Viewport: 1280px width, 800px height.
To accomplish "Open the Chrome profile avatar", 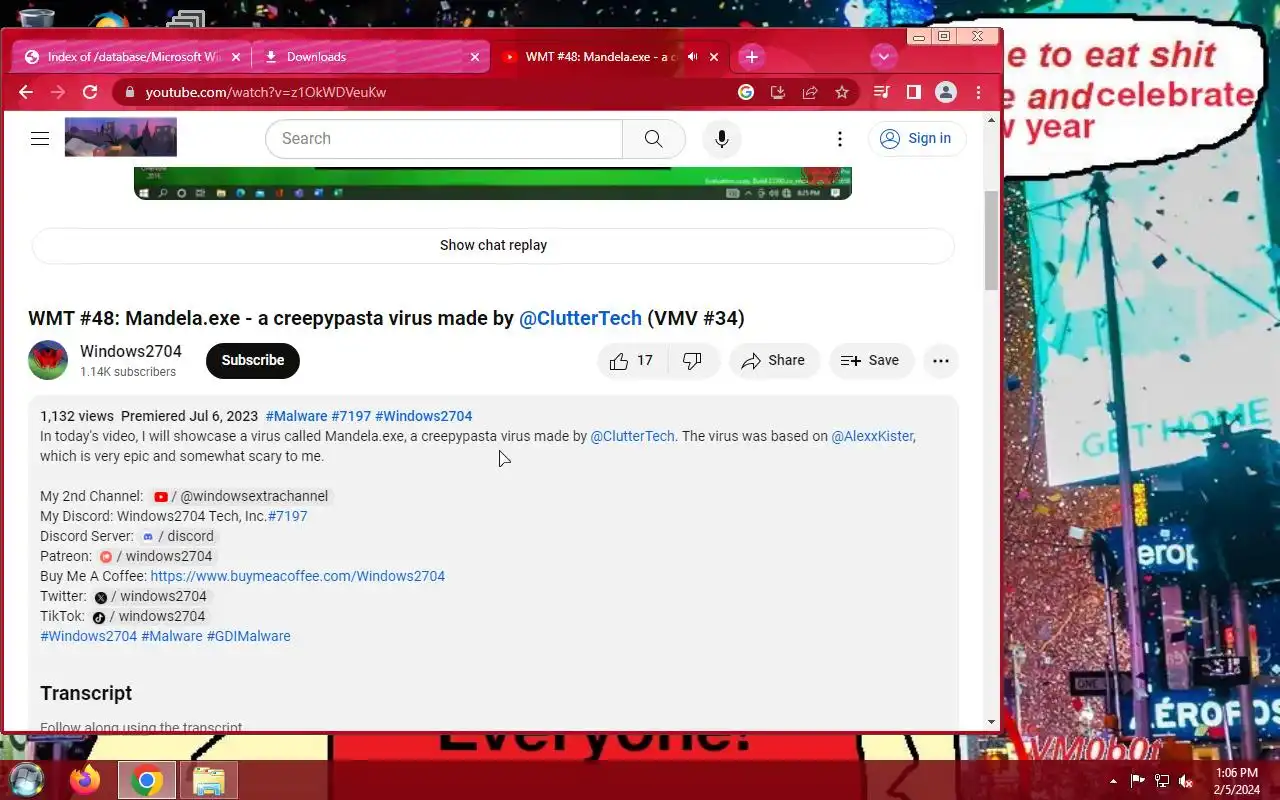I will (946, 92).
